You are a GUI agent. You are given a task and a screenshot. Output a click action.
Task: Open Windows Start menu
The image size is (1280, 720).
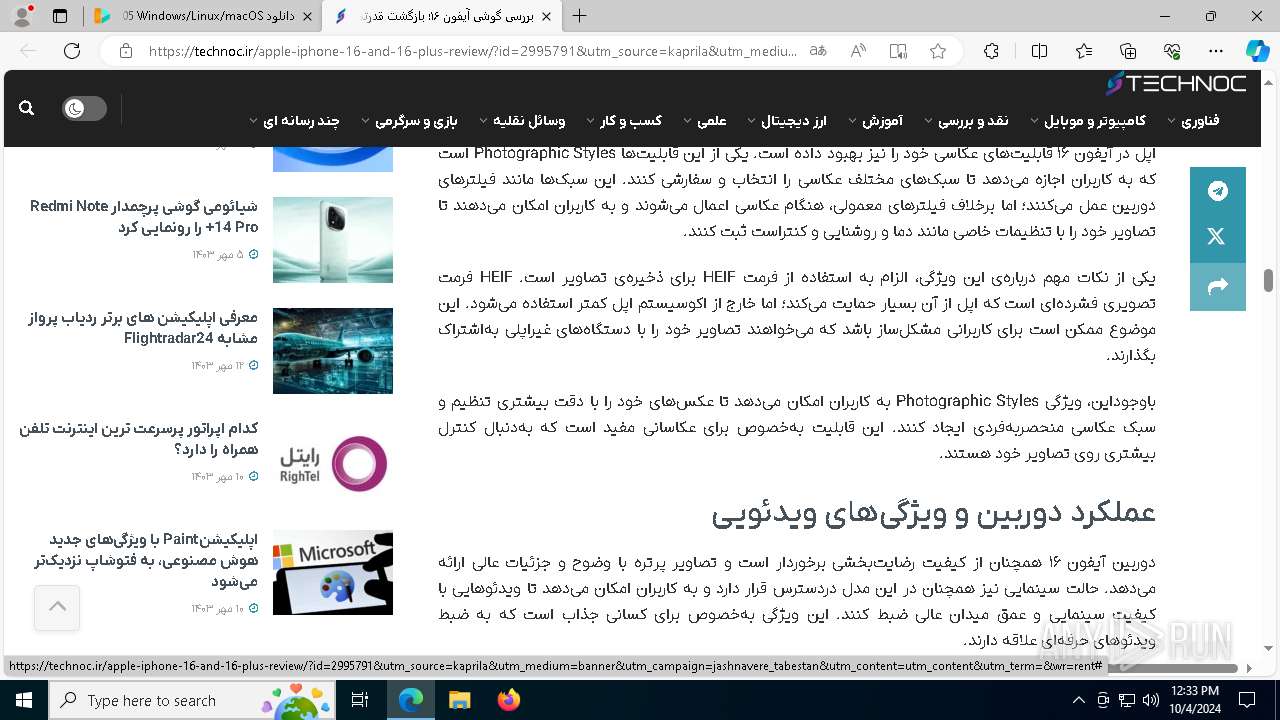23,701
